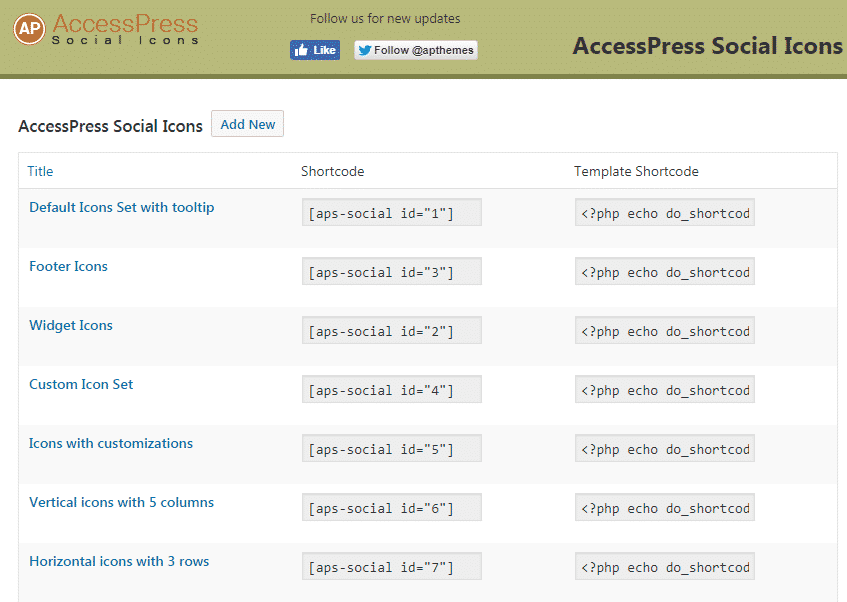847x602 pixels.
Task: Open Horizontal icons with 3 rows
Action: 119,561
